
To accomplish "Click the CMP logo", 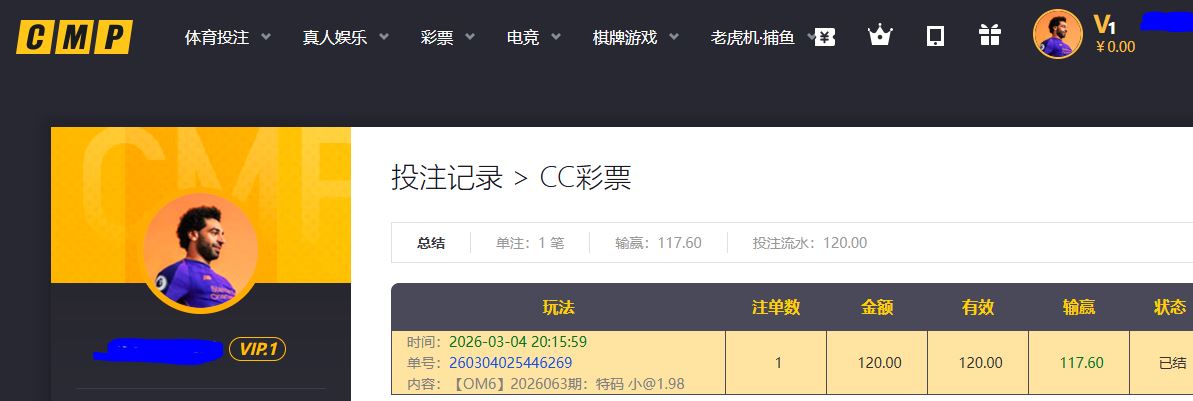I will point(74,37).
